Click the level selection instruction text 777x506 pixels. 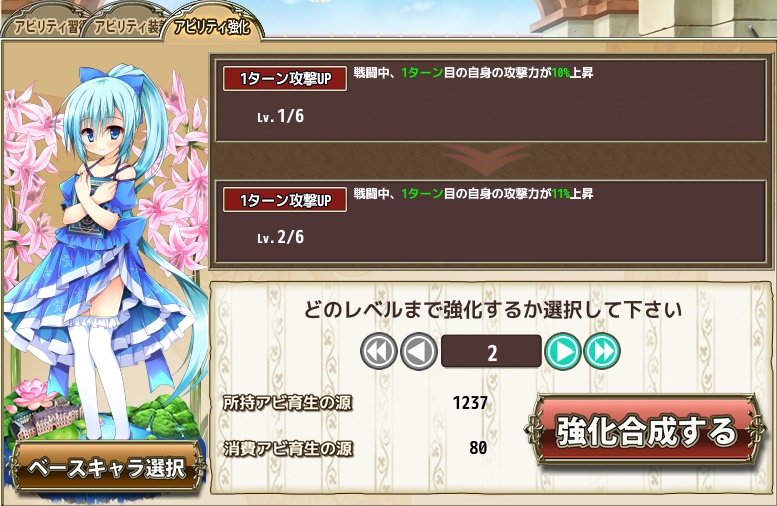[493, 310]
